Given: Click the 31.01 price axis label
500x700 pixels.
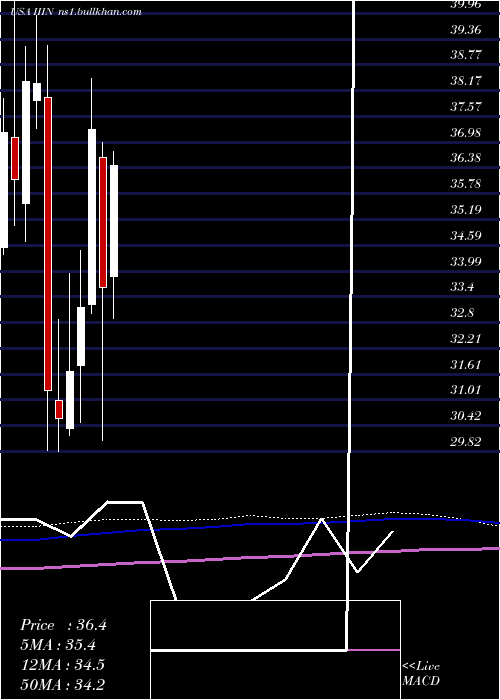Looking at the screenshot, I should (465, 390).
